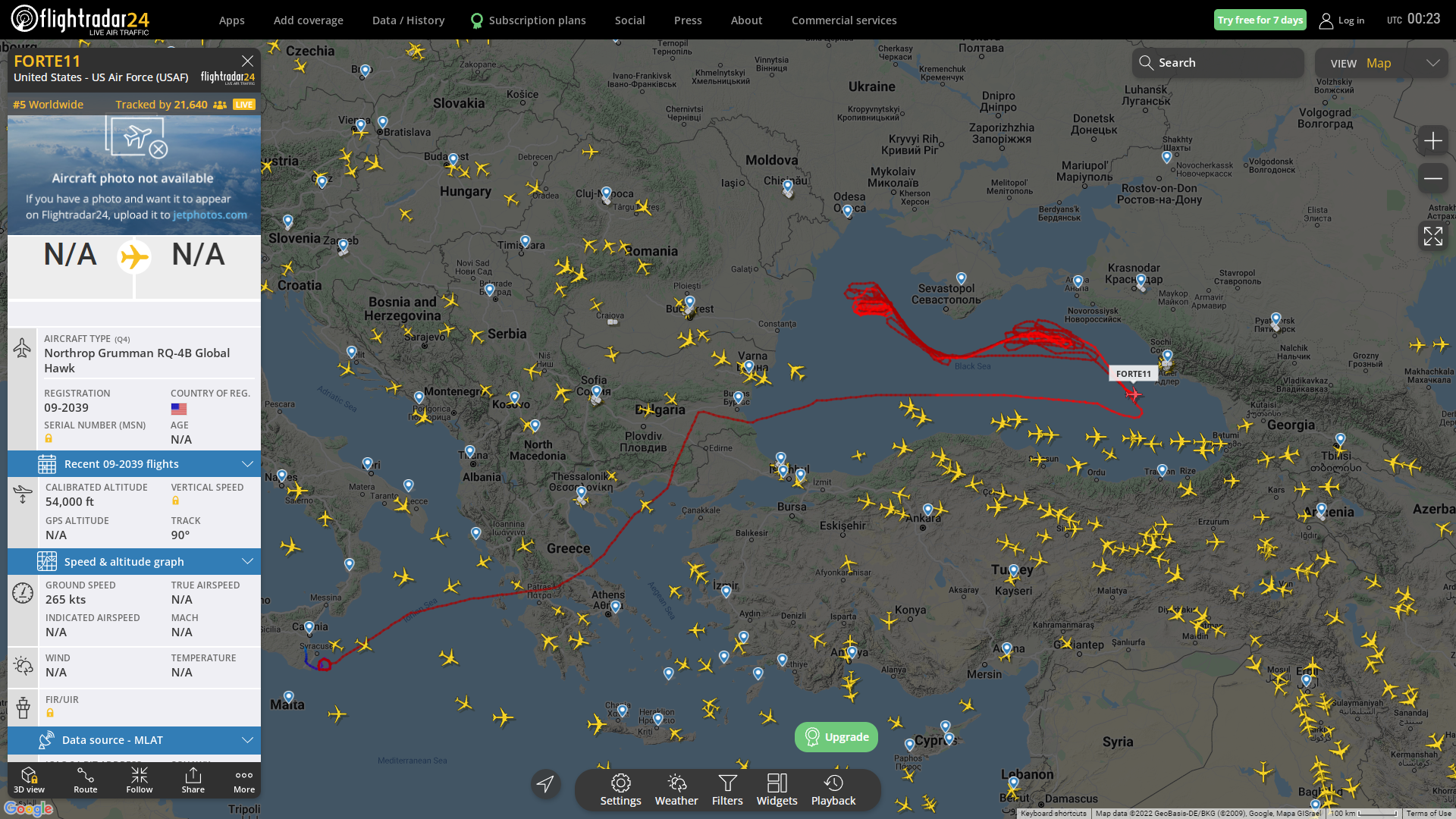Open Subscription plans page
This screenshot has height=819, width=1456.
click(x=529, y=20)
